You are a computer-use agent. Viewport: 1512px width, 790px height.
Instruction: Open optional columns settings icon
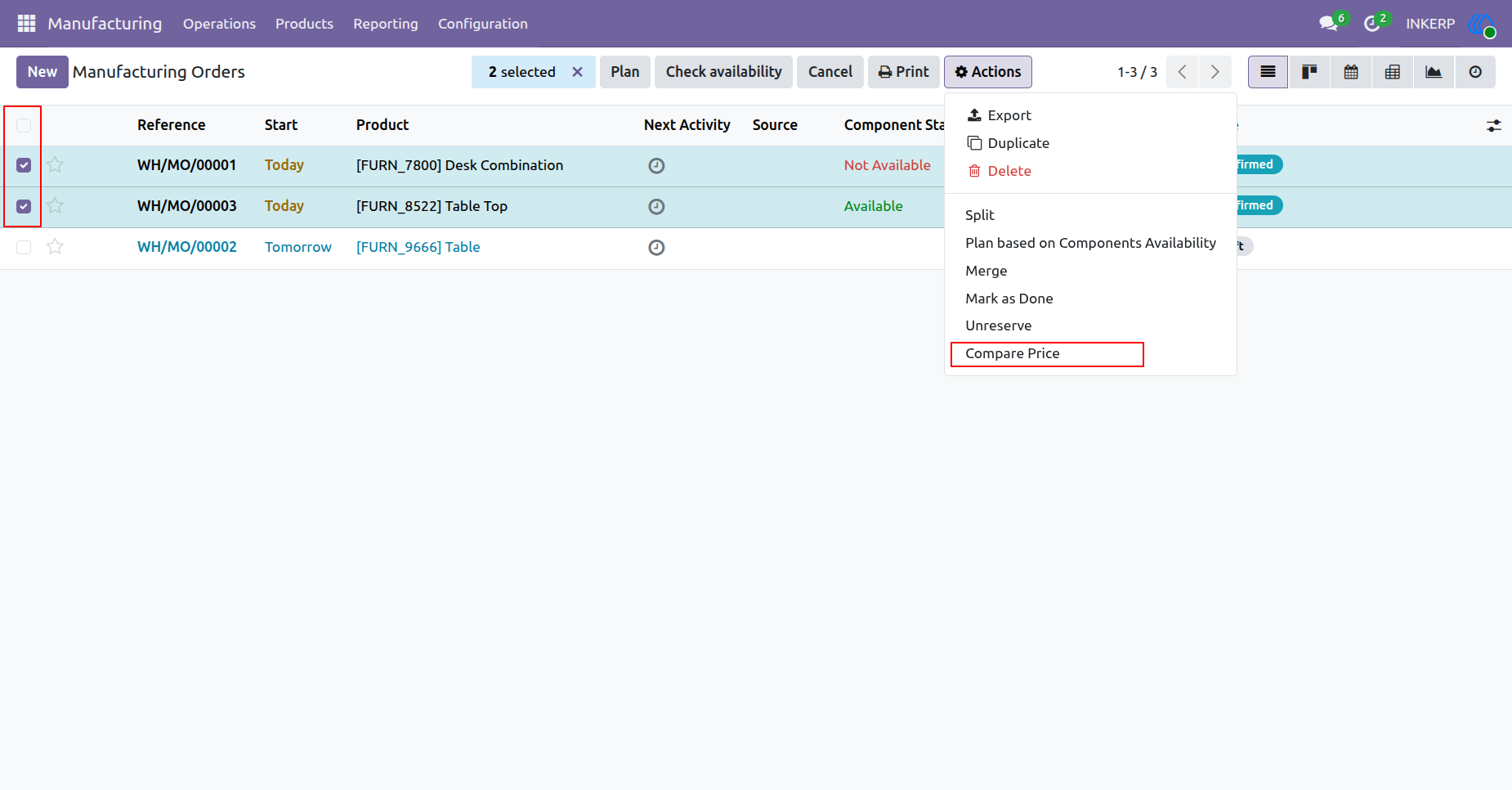1493,126
